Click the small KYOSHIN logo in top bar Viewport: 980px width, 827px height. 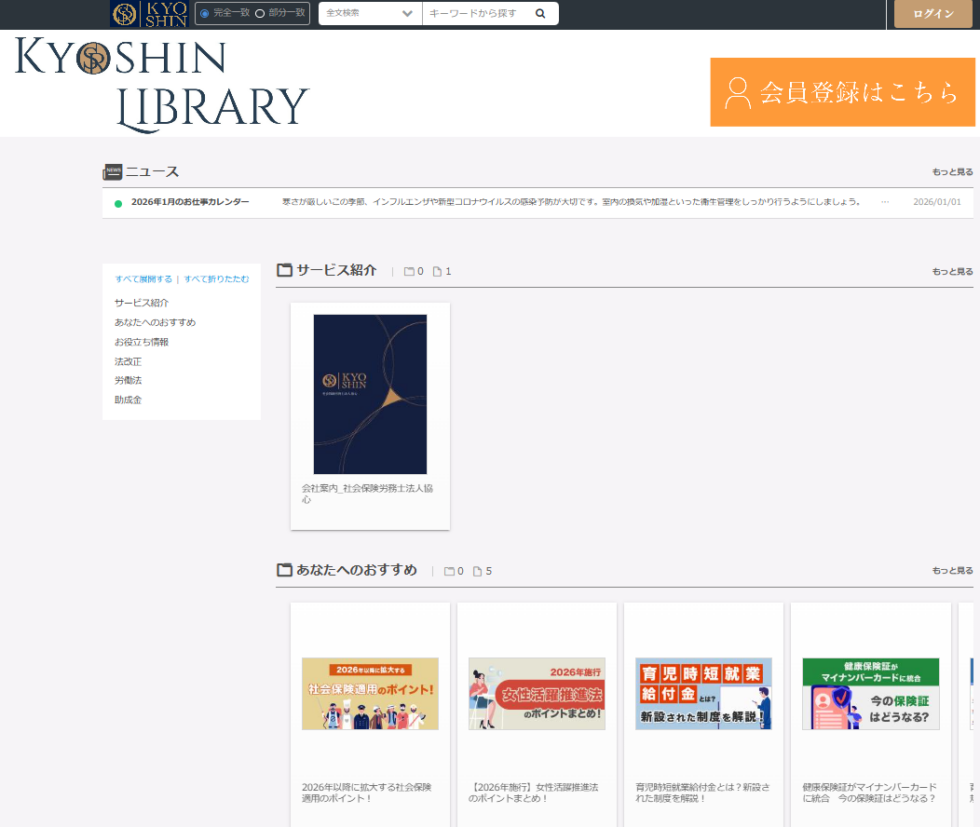tap(150, 14)
